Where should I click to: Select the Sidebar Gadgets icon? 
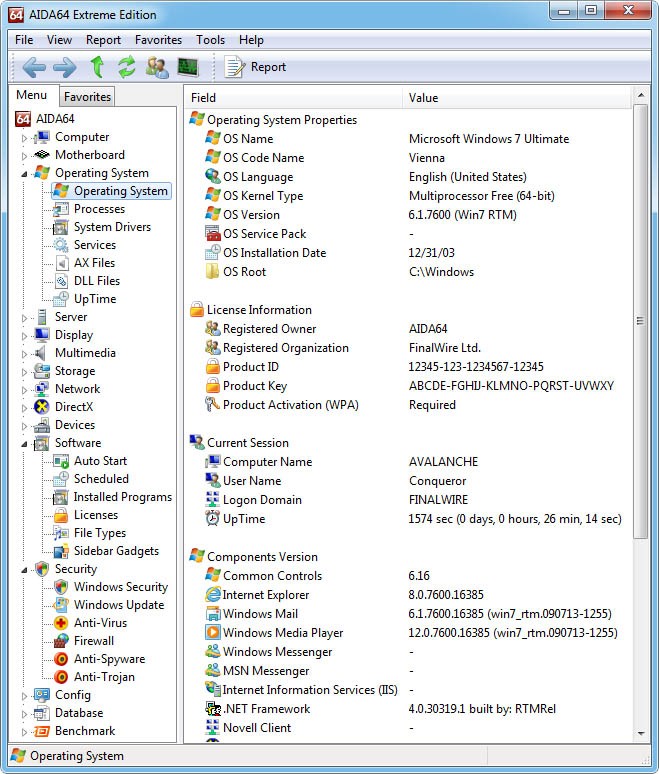coord(61,551)
